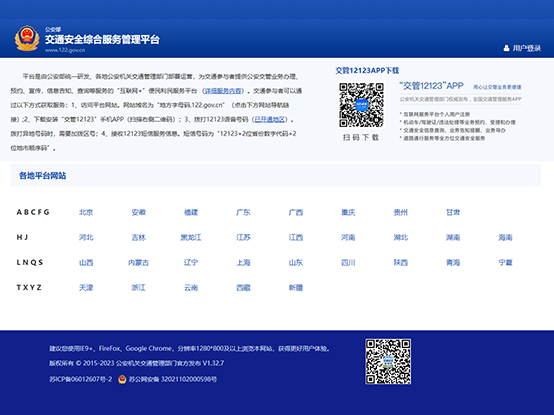The width and height of the screenshot is (554, 415).
Task: Open the 四川 platform link
Action: 348,262
